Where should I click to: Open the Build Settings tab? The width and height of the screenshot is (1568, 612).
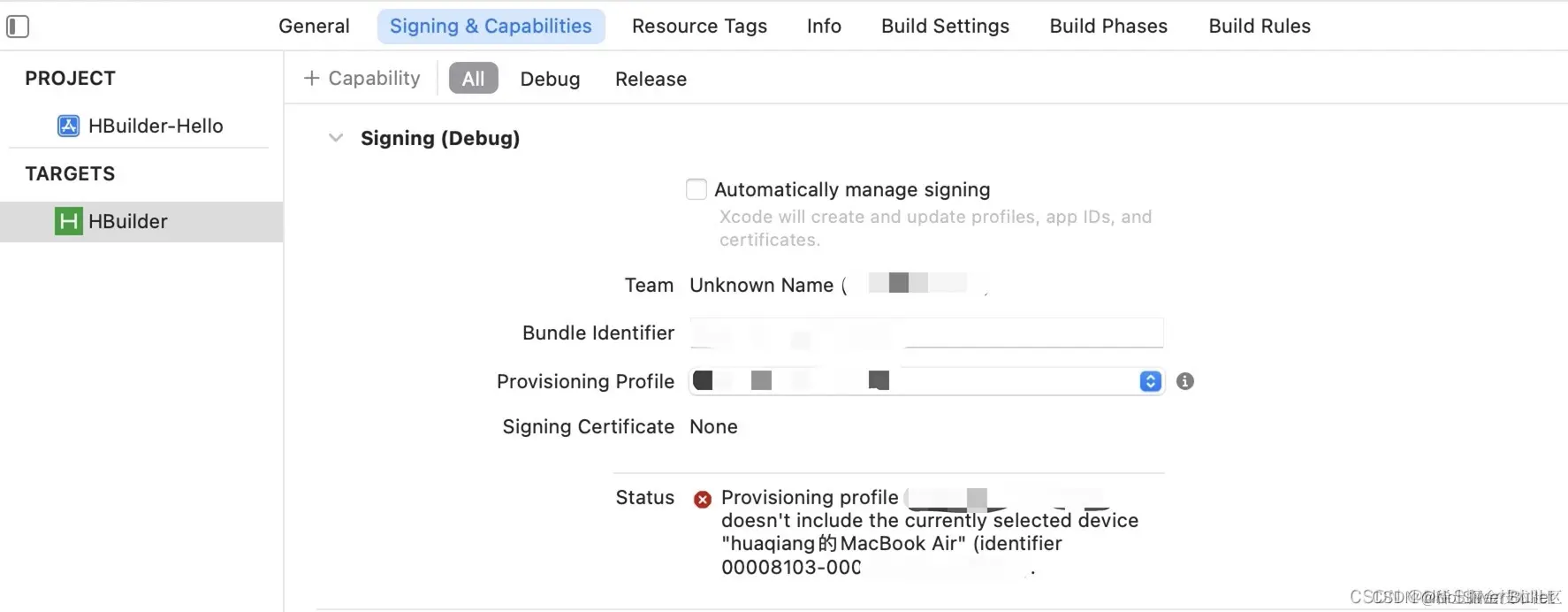tap(945, 27)
